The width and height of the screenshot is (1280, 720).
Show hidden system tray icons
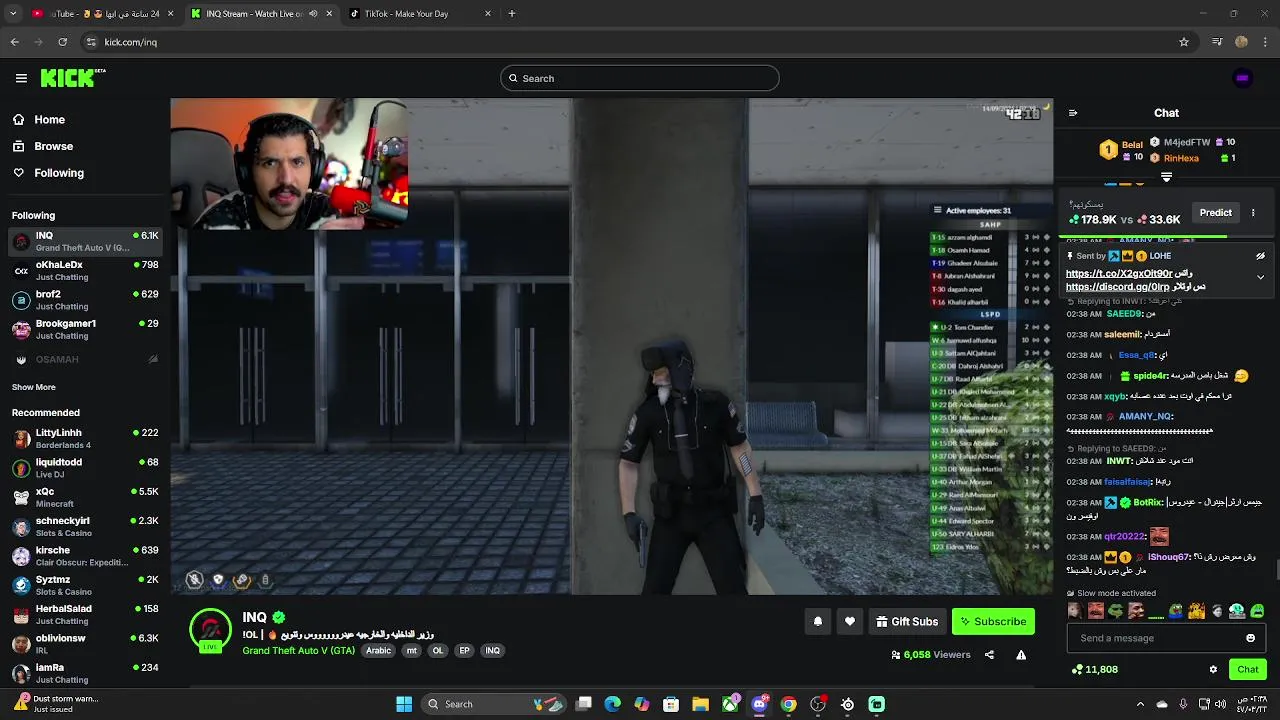click(1140, 704)
